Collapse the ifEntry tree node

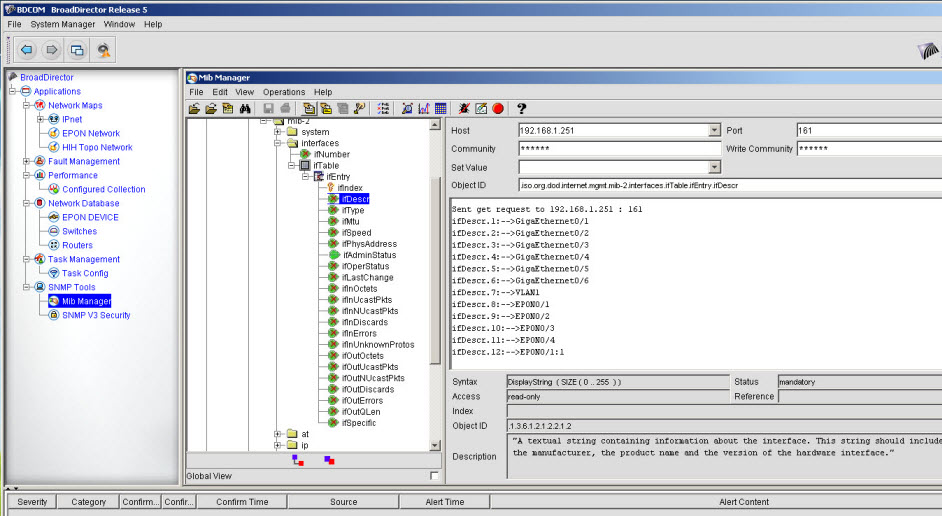point(306,177)
